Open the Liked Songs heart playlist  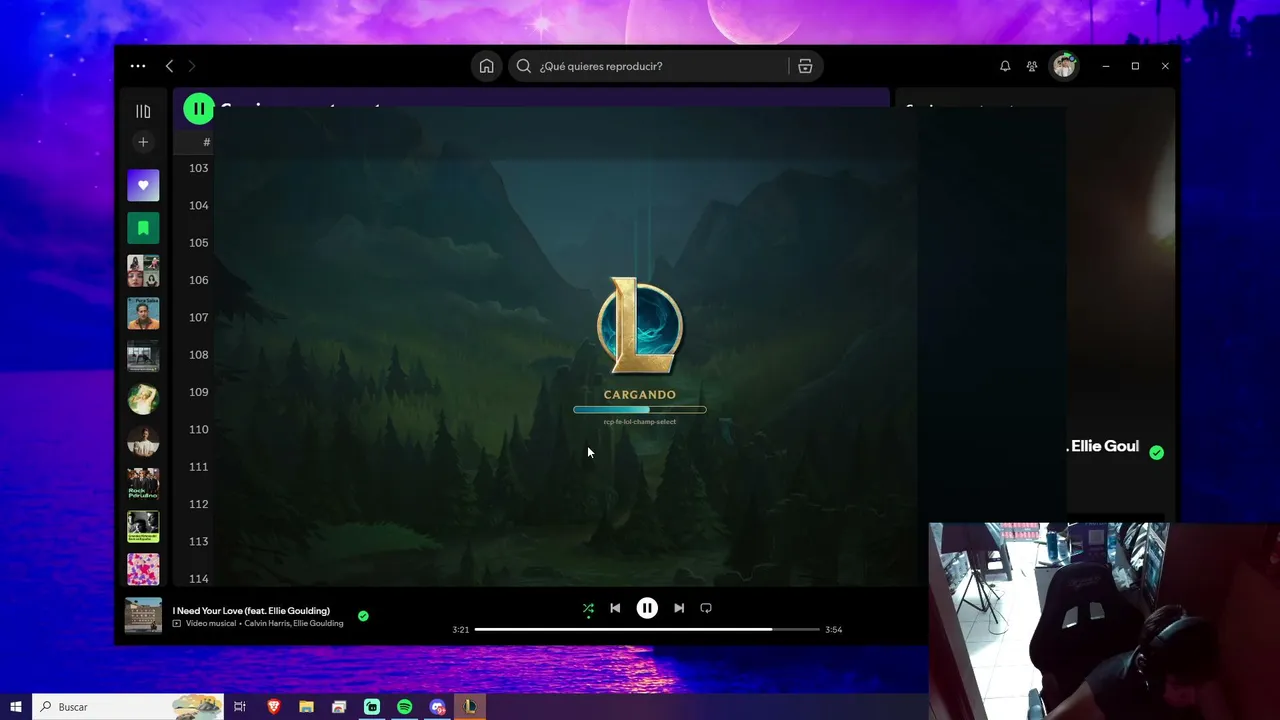click(x=143, y=185)
